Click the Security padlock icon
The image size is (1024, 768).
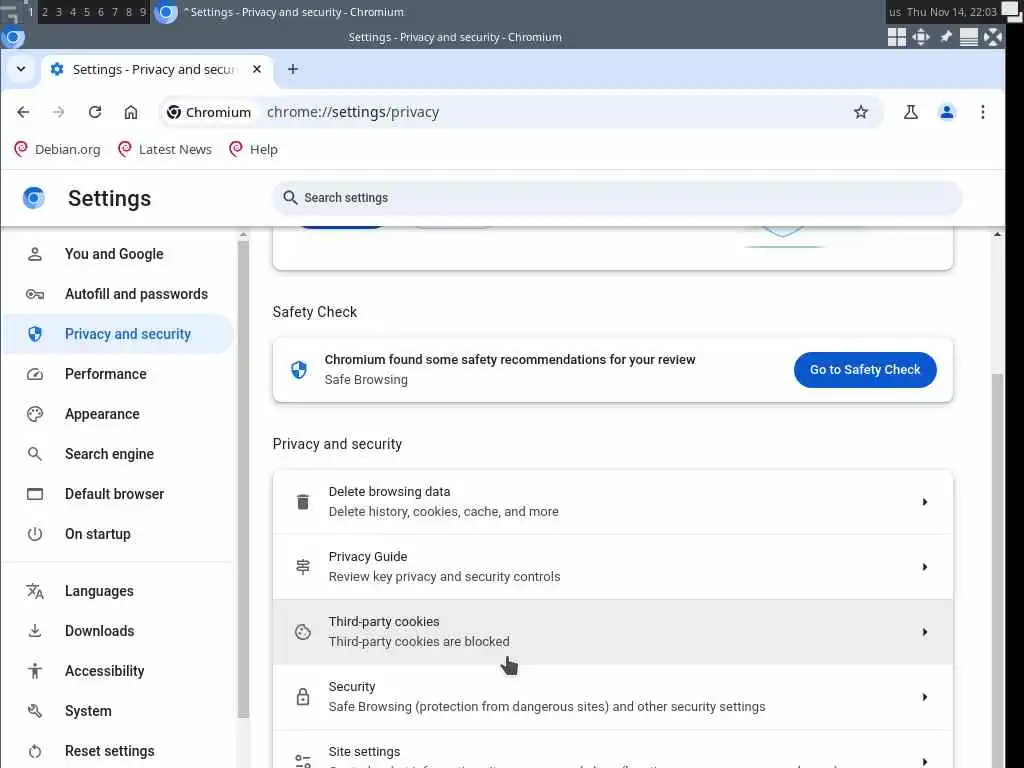(x=303, y=697)
